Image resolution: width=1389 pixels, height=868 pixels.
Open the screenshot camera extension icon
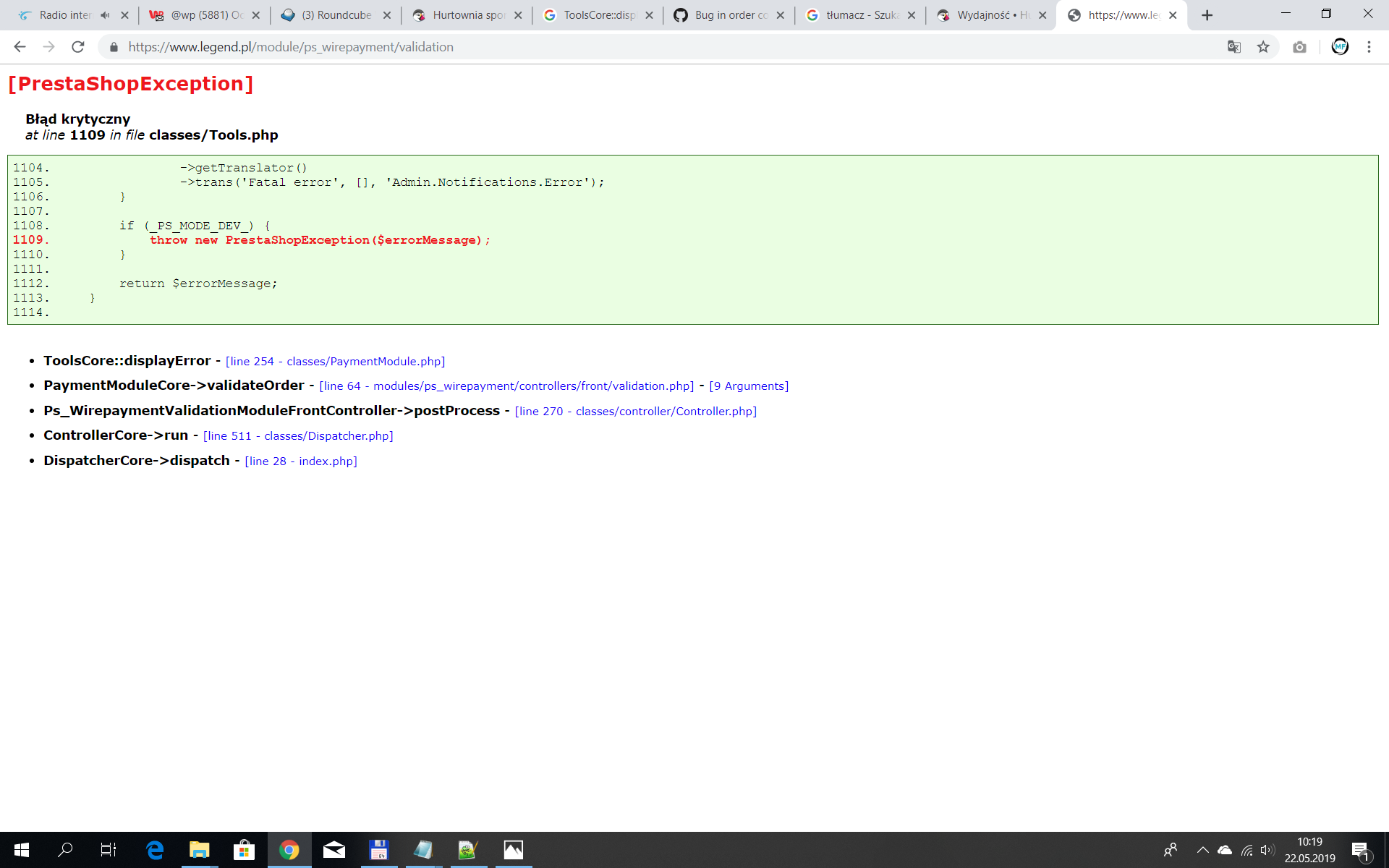click(1300, 46)
